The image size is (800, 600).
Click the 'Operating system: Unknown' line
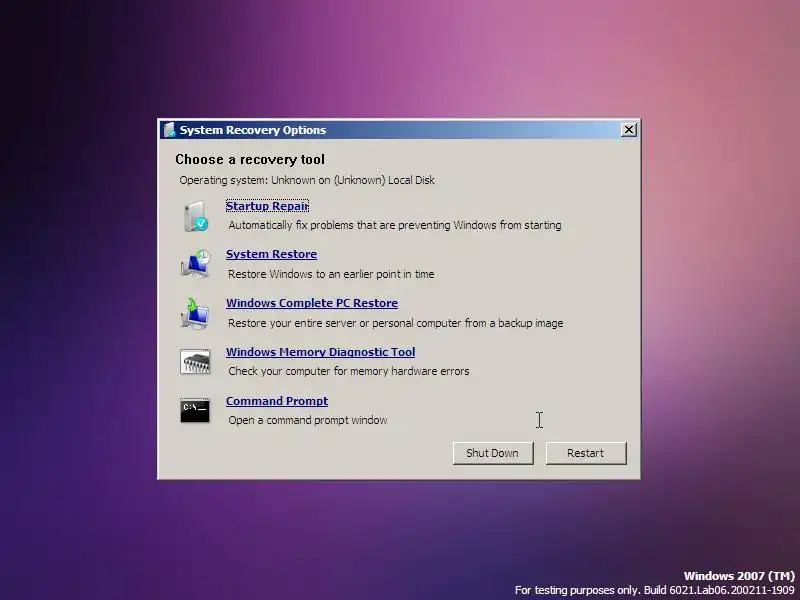coord(307,180)
